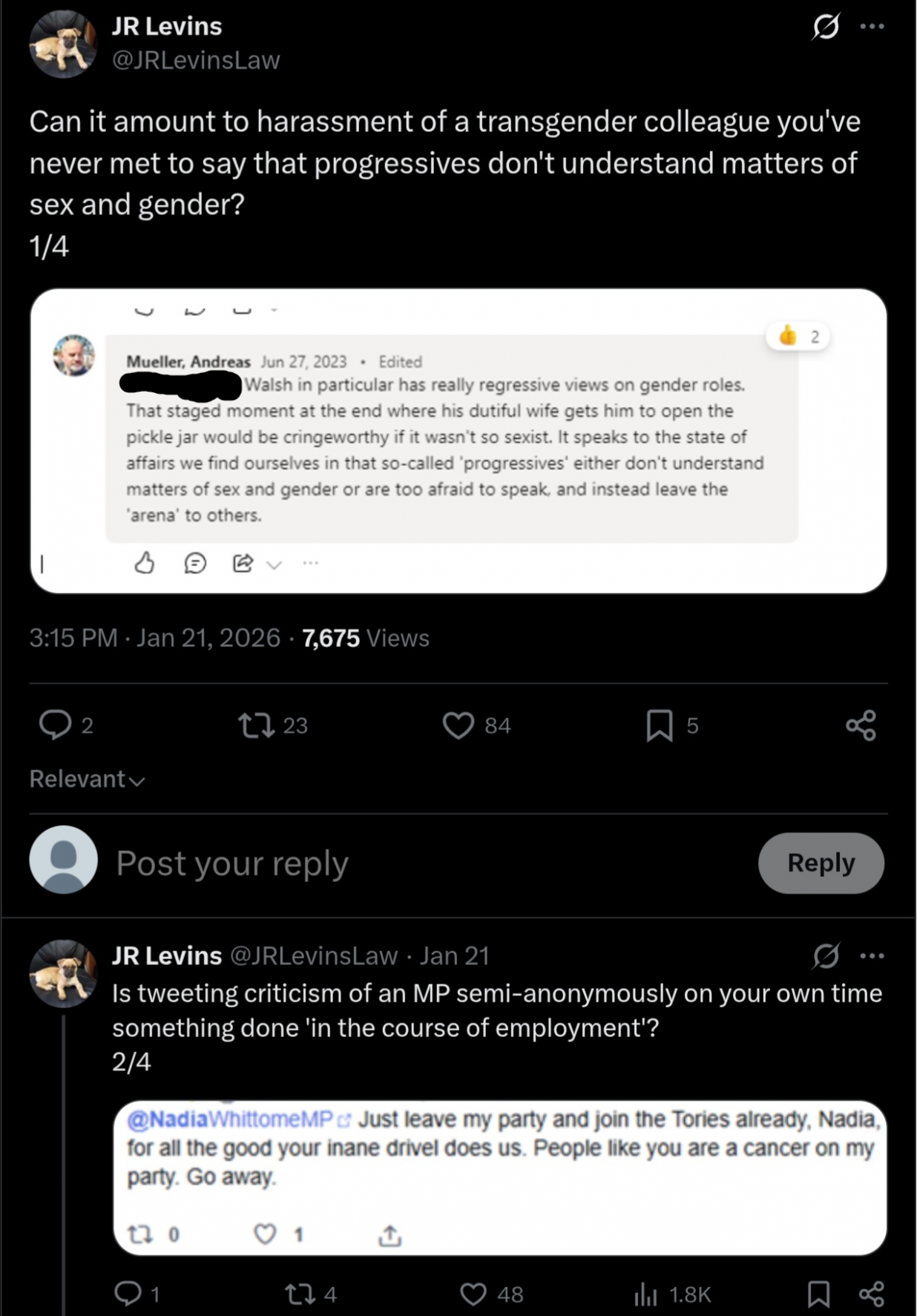Open more options on the 2/4 reply
This screenshot has height=1316, width=917.
coord(872,955)
